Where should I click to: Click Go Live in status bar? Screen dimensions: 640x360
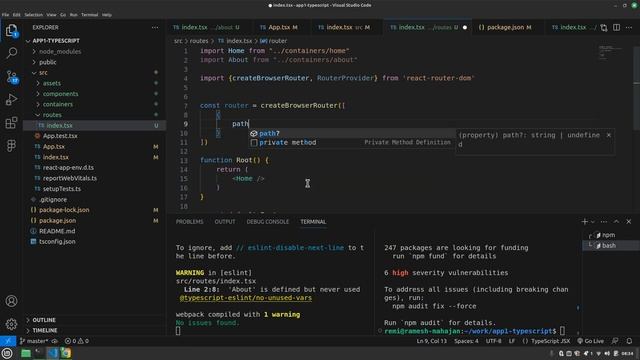pos(590,341)
